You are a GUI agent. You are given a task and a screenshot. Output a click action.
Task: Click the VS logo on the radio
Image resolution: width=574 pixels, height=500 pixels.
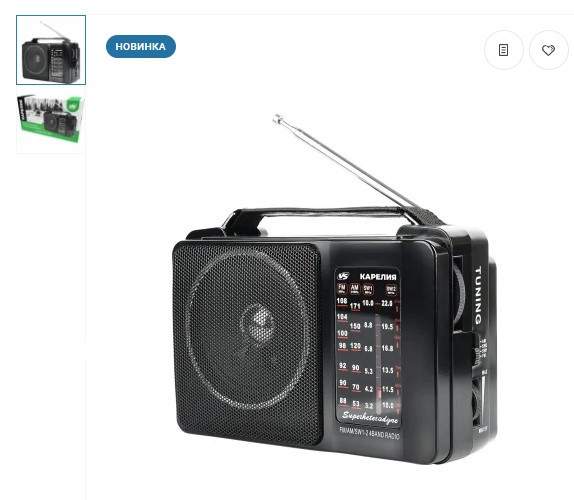tap(343, 276)
